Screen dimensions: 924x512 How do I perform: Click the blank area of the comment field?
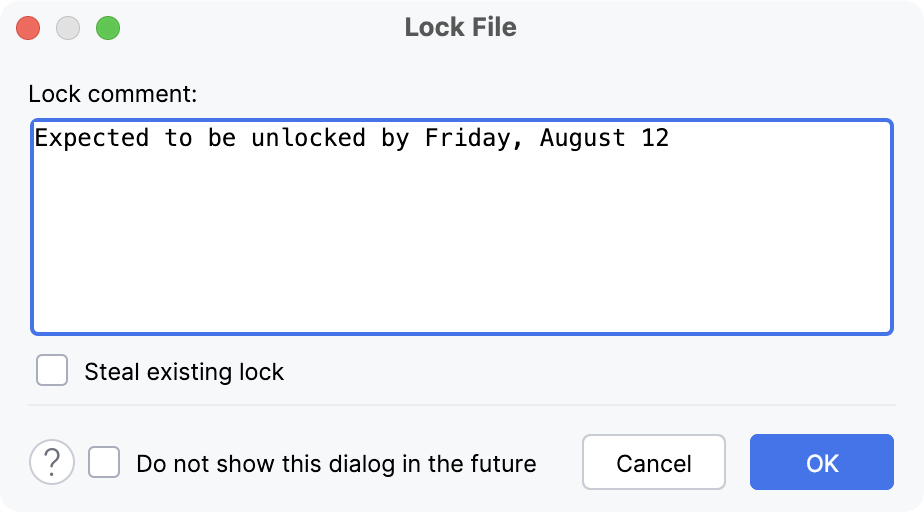click(x=460, y=250)
